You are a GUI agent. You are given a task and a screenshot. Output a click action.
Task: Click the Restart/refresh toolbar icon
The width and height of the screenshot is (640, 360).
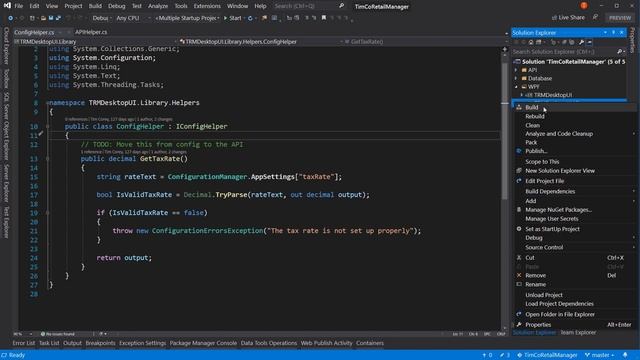pos(250,18)
